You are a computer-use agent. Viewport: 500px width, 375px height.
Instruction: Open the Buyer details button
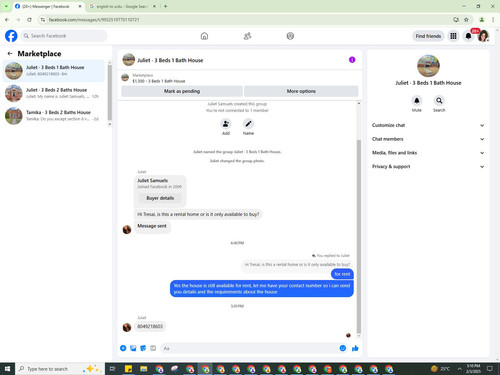(160, 198)
